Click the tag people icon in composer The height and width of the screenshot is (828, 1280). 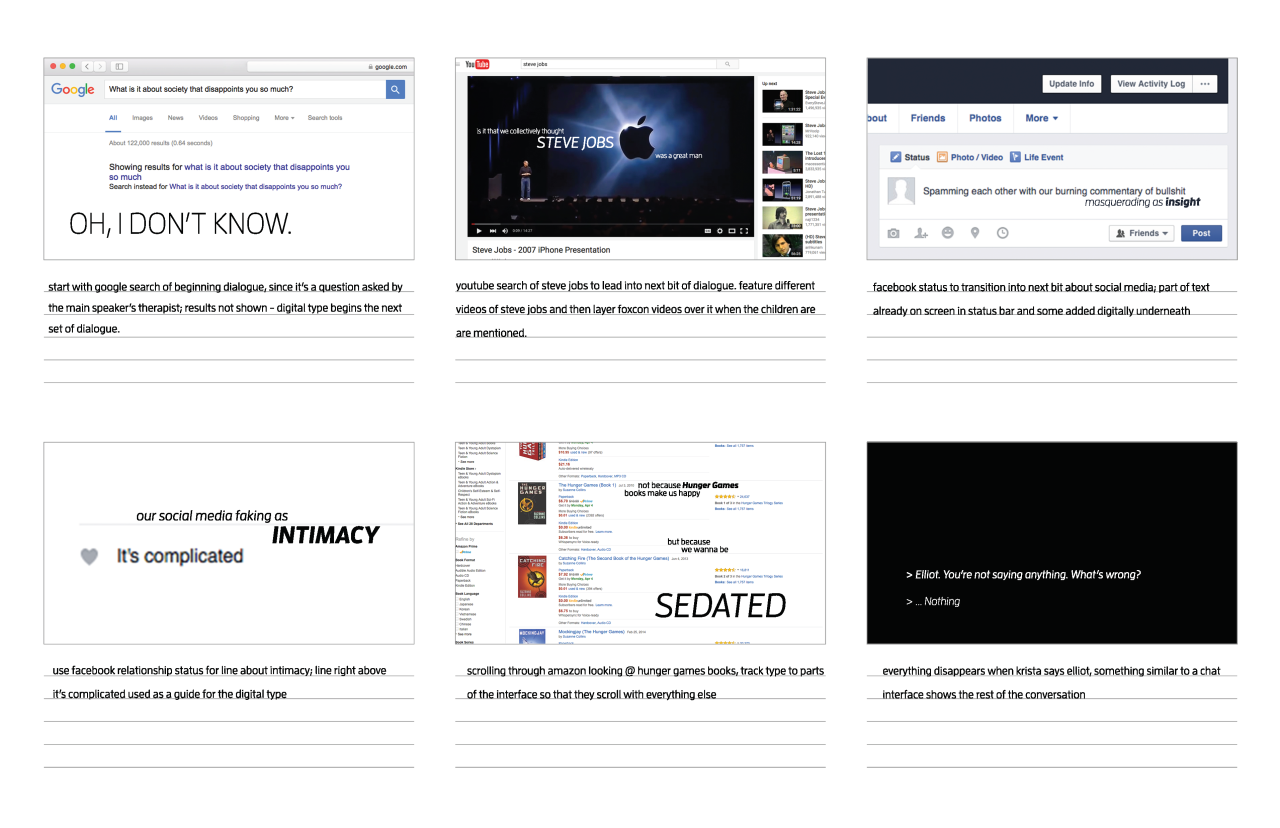pyautogui.click(x=921, y=233)
